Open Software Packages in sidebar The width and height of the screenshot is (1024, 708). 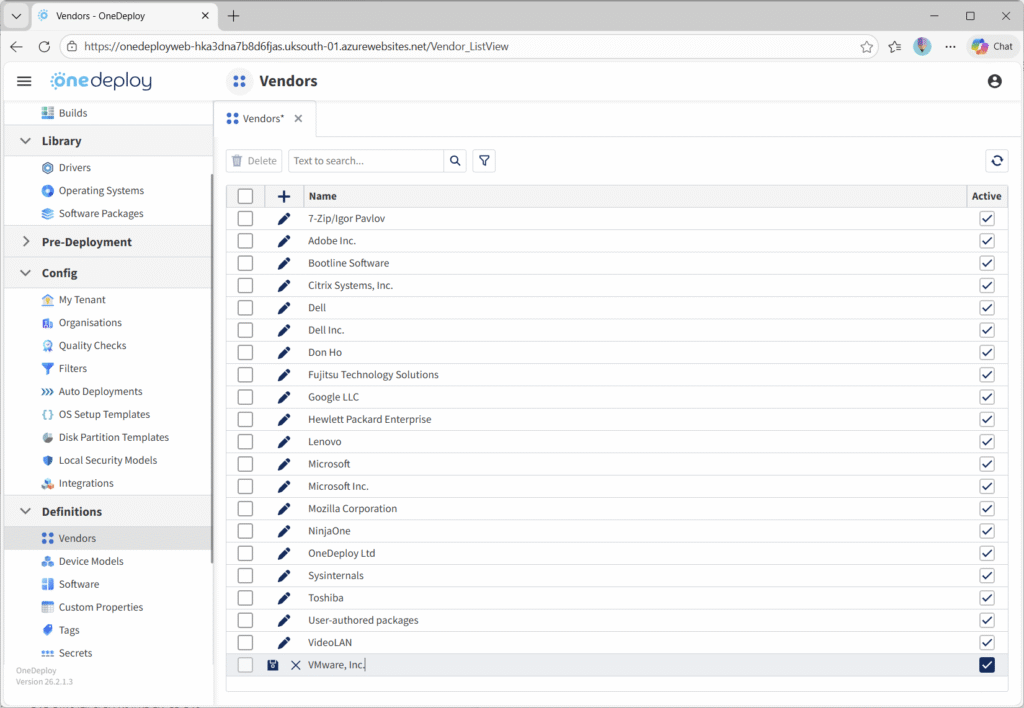[101, 214]
